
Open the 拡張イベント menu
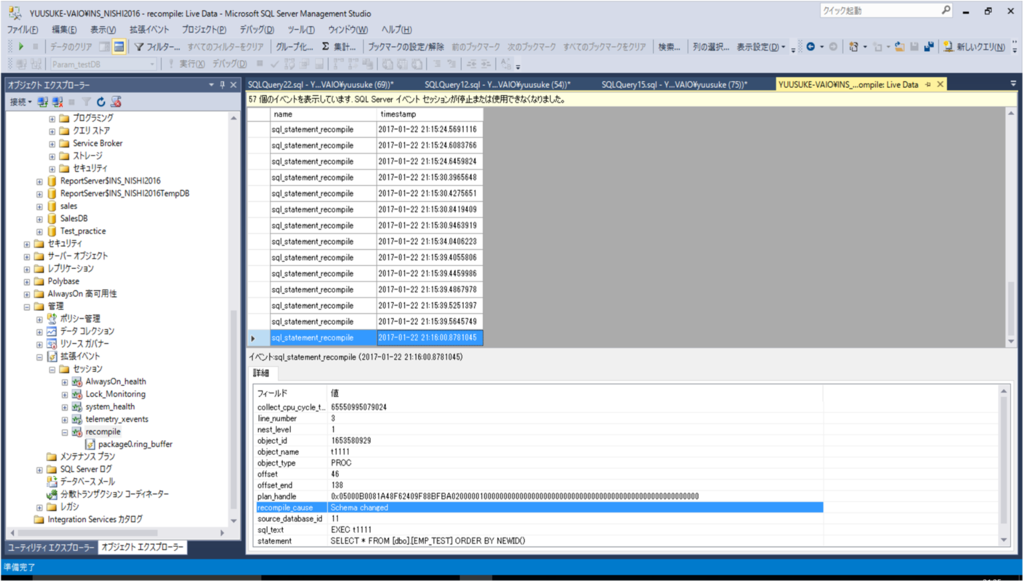[149, 30]
